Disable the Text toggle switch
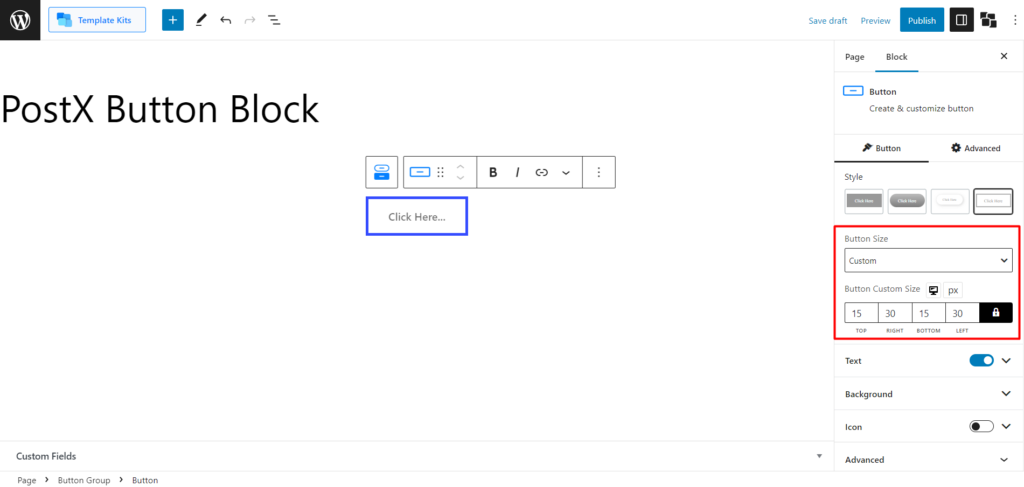Viewport: 1024px width, 487px height. 982,360
